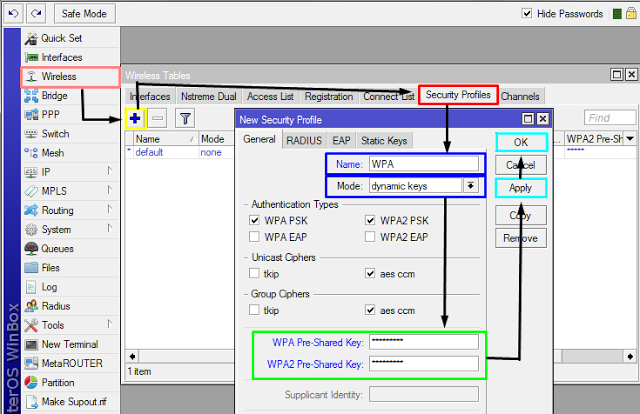Viewport: 640px width, 414px height.
Task: Click Copy button in profile dialog
Action: click(521, 215)
